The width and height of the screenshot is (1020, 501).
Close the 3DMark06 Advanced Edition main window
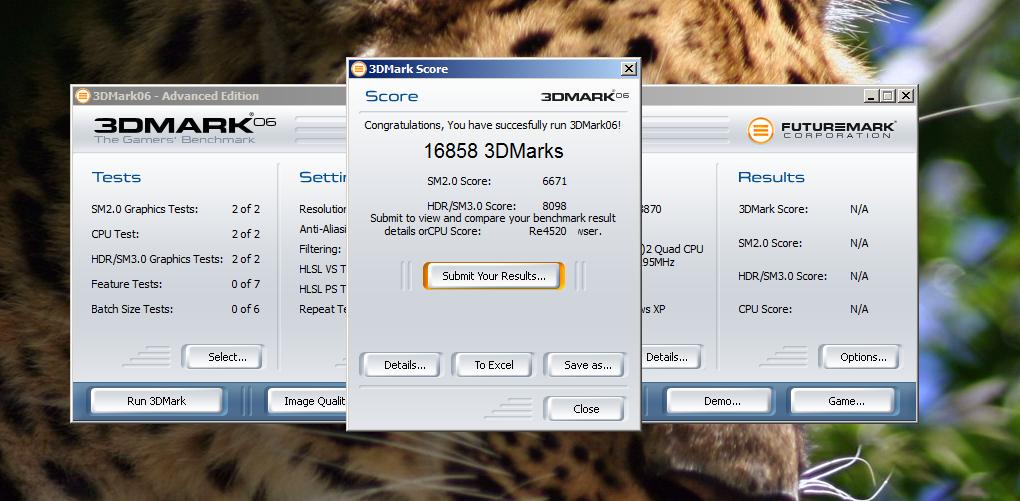(906, 96)
